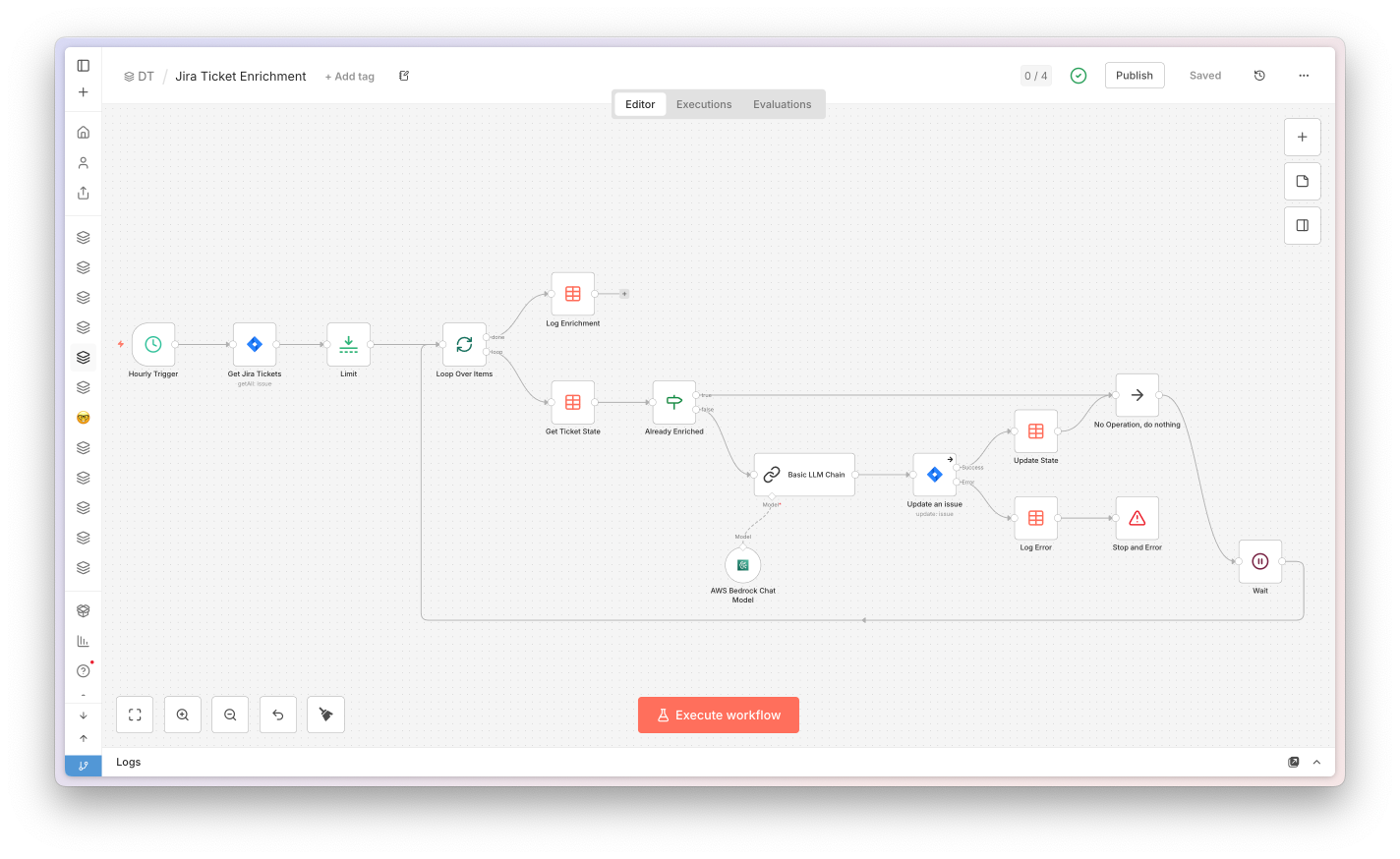Tidy up the workflow with broom icon
The width and height of the screenshot is (1400, 859).
tap(326, 715)
